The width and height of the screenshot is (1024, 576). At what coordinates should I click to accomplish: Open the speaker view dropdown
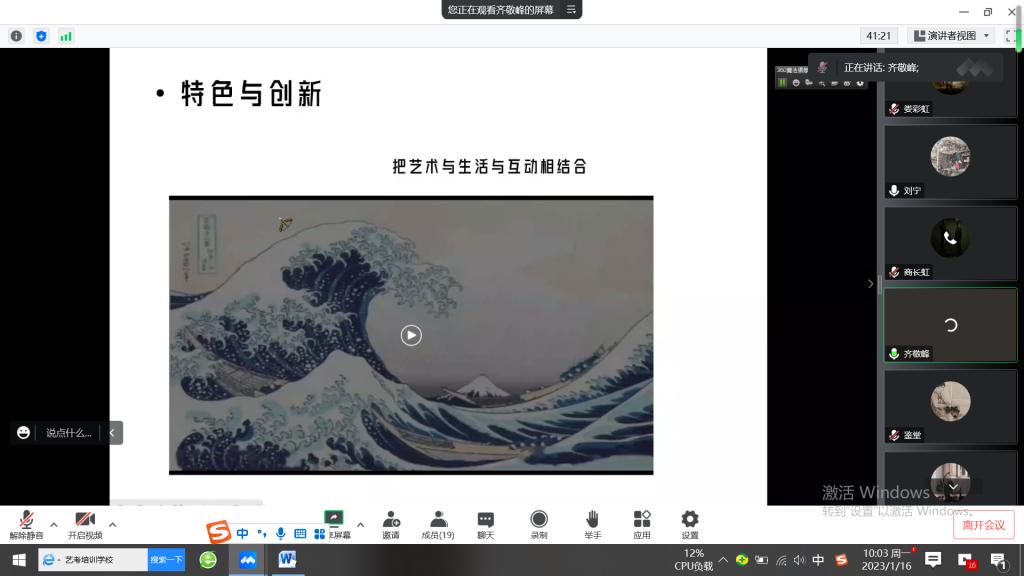(951, 35)
